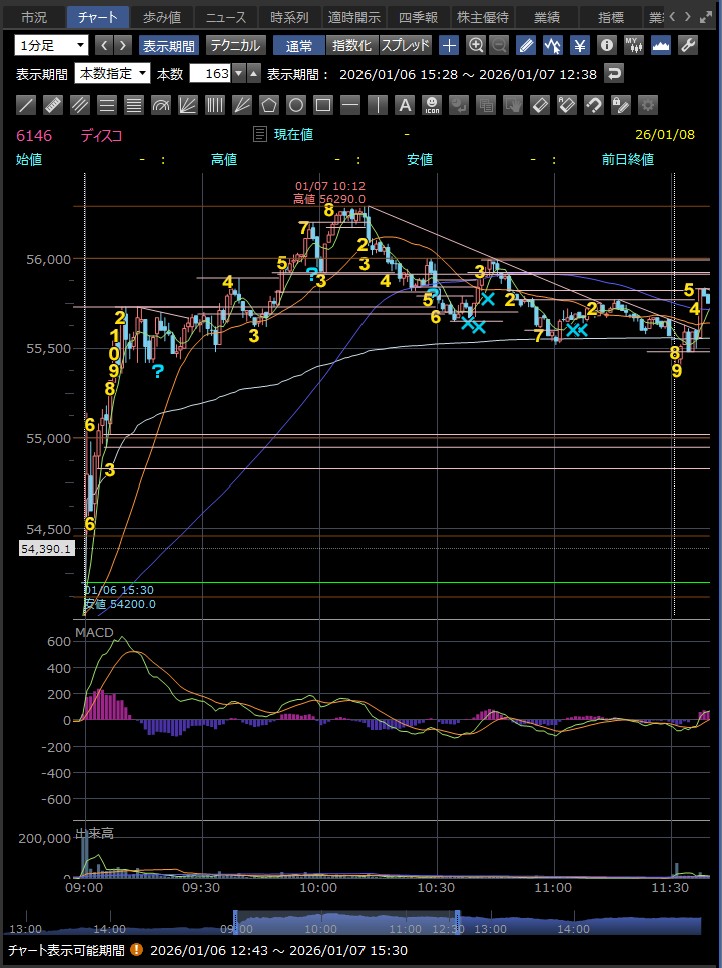Image resolution: width=722 pixels, height=968 pixels.
Task: Click the 表示期間 button
Action: pyautogui.click(x=169, y=45)
